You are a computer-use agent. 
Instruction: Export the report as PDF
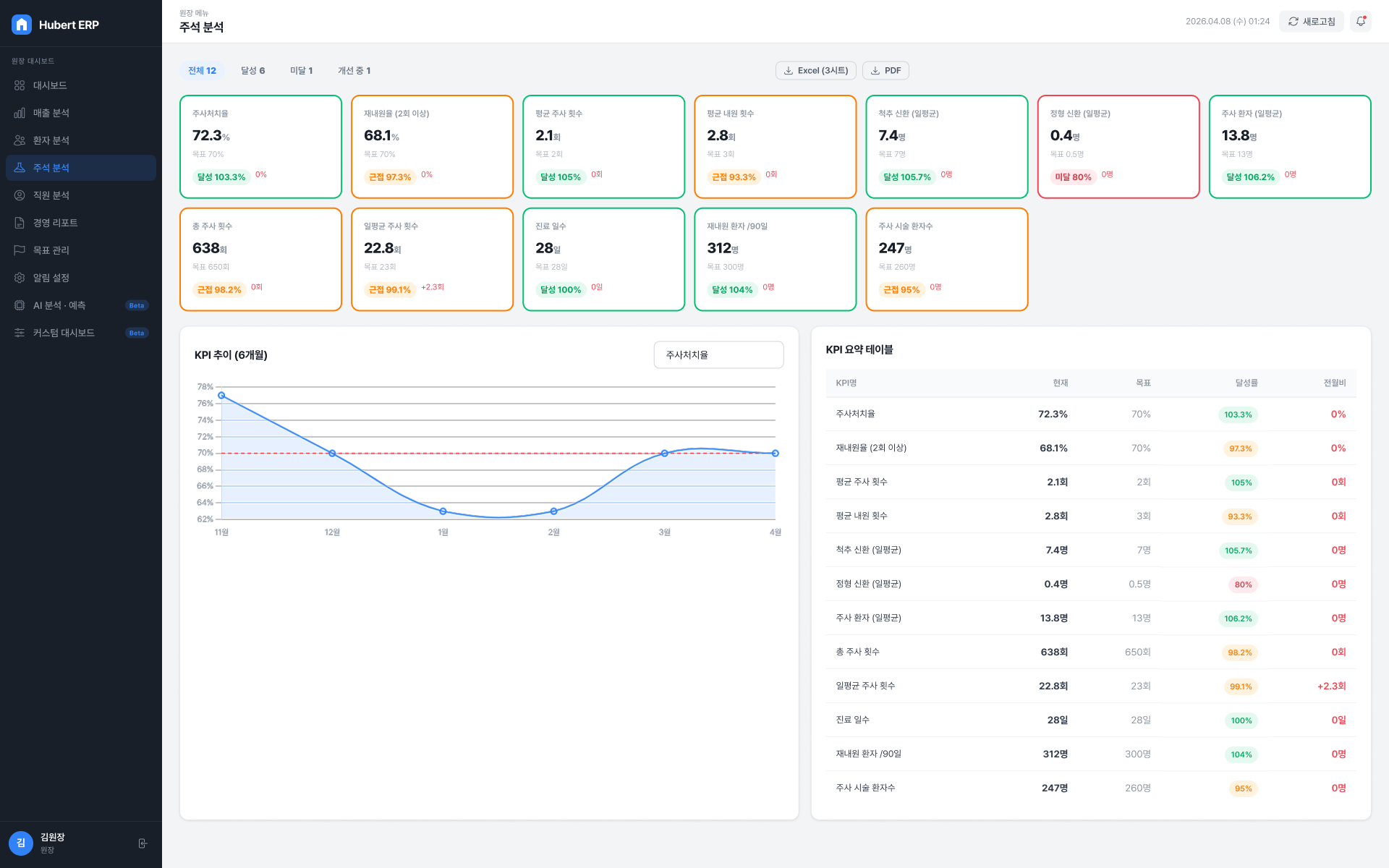(x=885, y=71)
